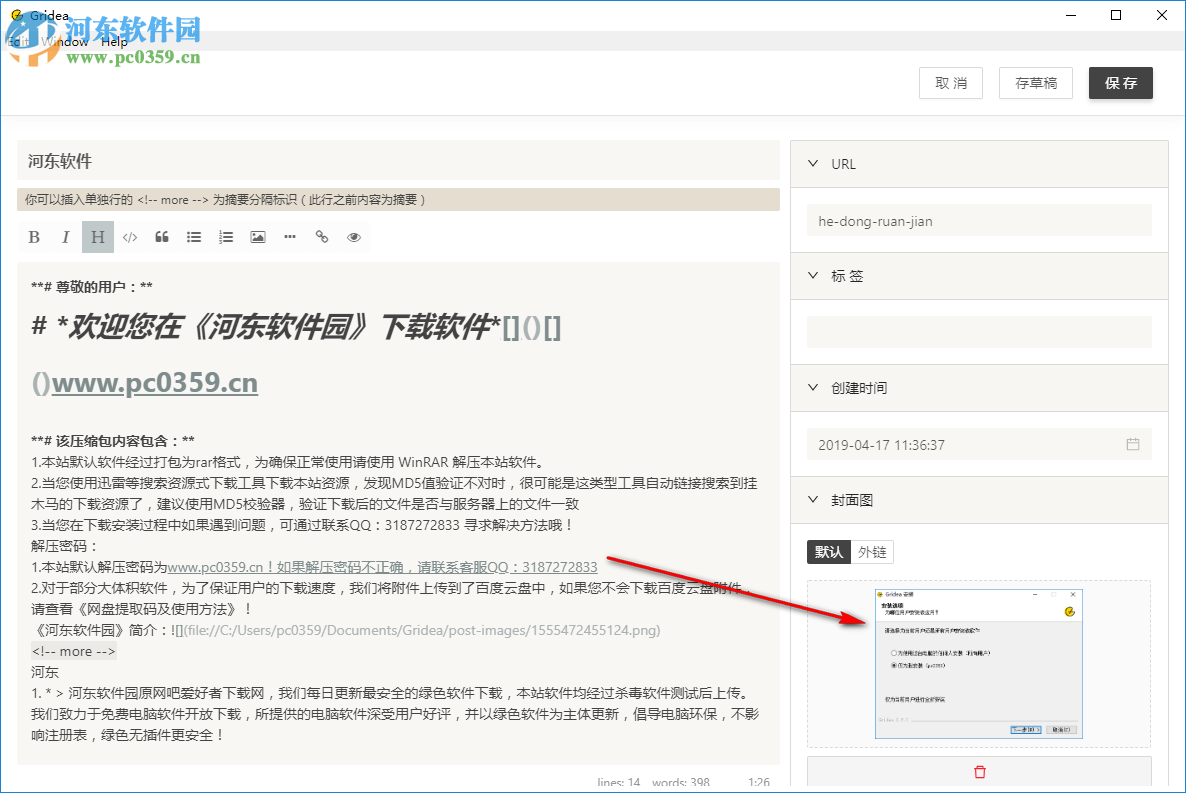The height and width of the screenshot is (793, 1186).
Task: Create a numbered list
Action: click(226, 237)
